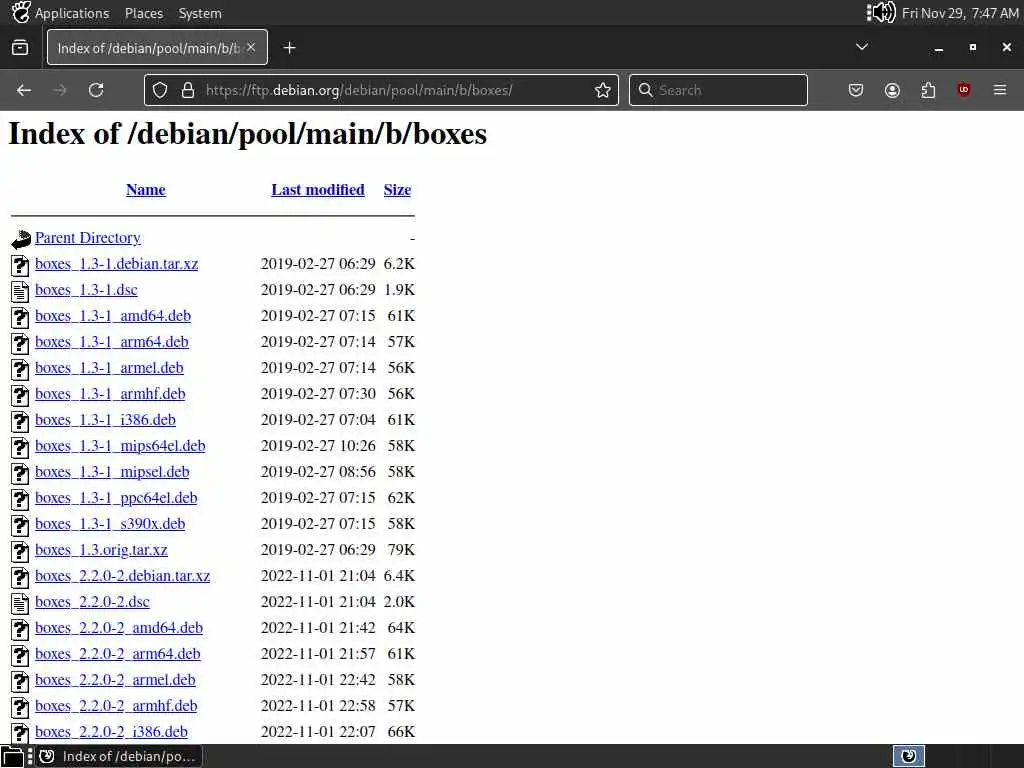Click the file icon for boxes_1.3-1.dsc
This screenshot has height=768, width=1024.
pos(20,291)
